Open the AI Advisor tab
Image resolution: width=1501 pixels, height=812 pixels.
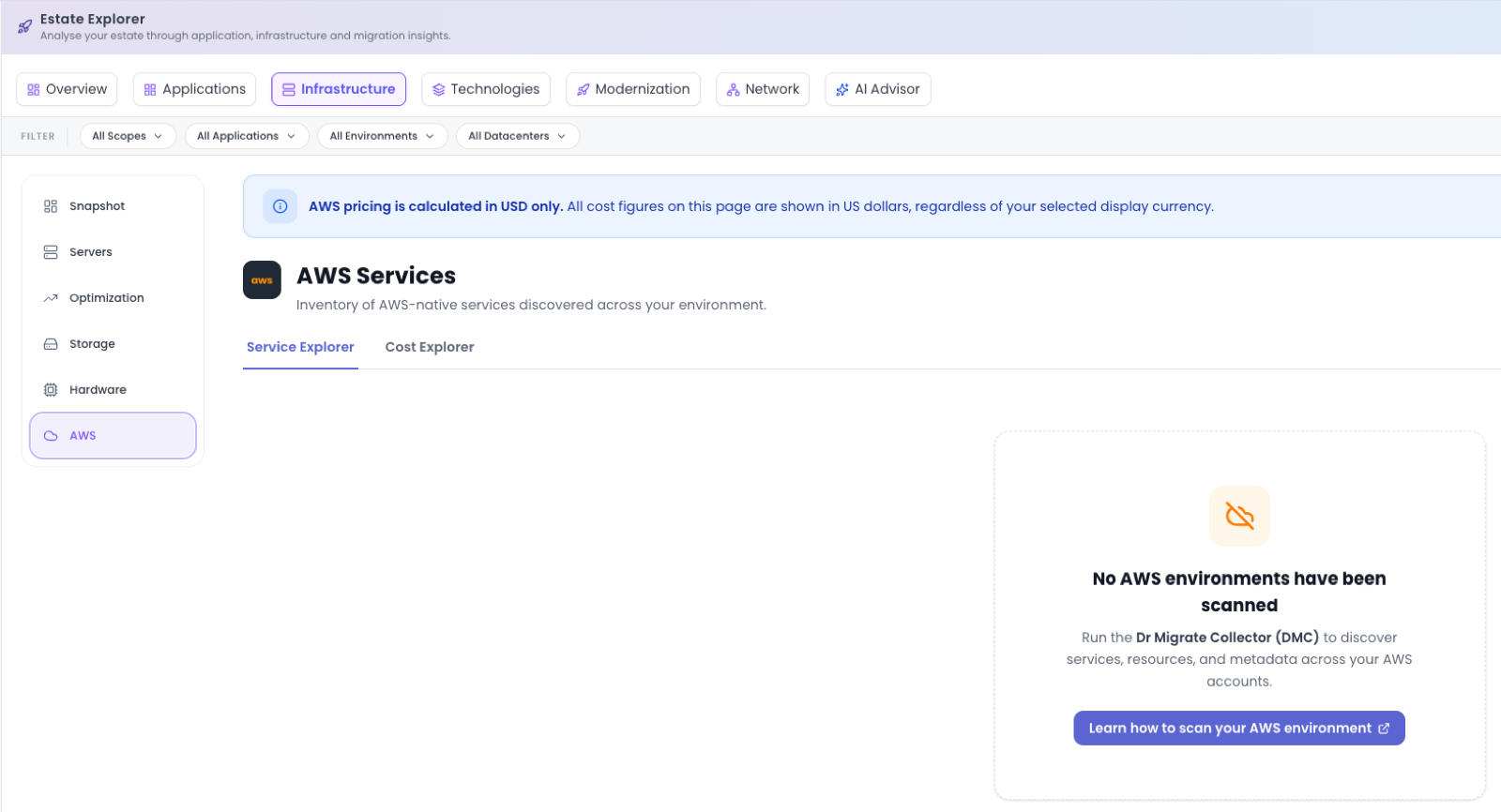tap(878, 89)
